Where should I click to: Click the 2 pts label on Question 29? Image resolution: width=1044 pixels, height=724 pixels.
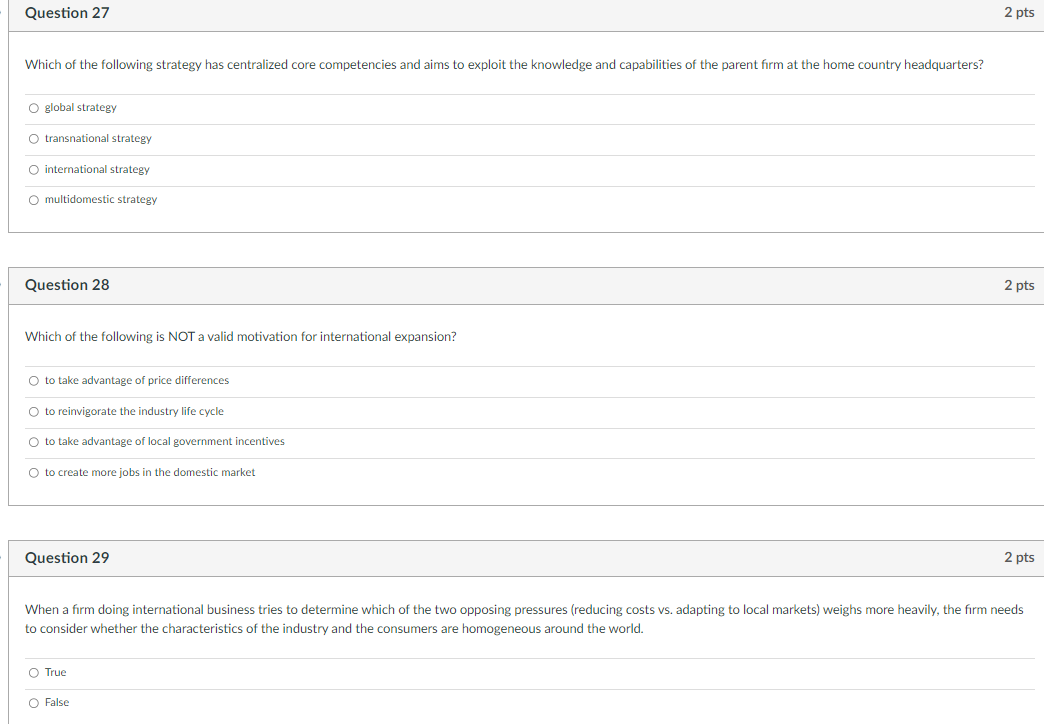[1019, 557]
